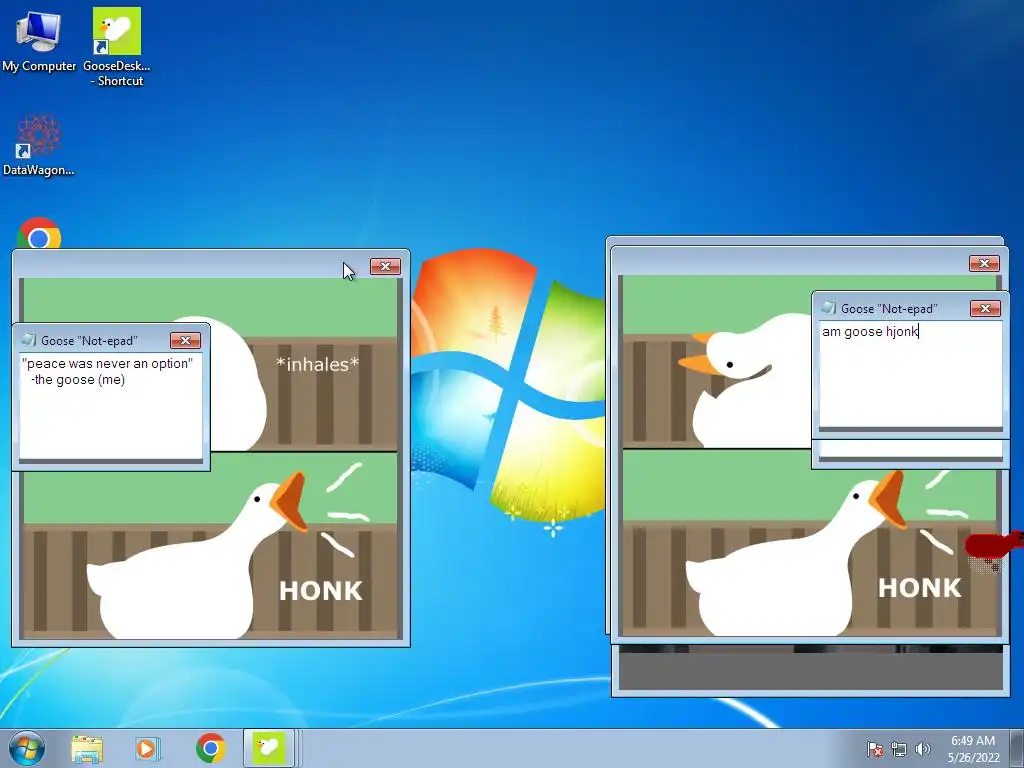Close the Not-epad containing am goose hjonk
The height and width of the screenshot is (768, 1024).
click(x=985, y=308)
